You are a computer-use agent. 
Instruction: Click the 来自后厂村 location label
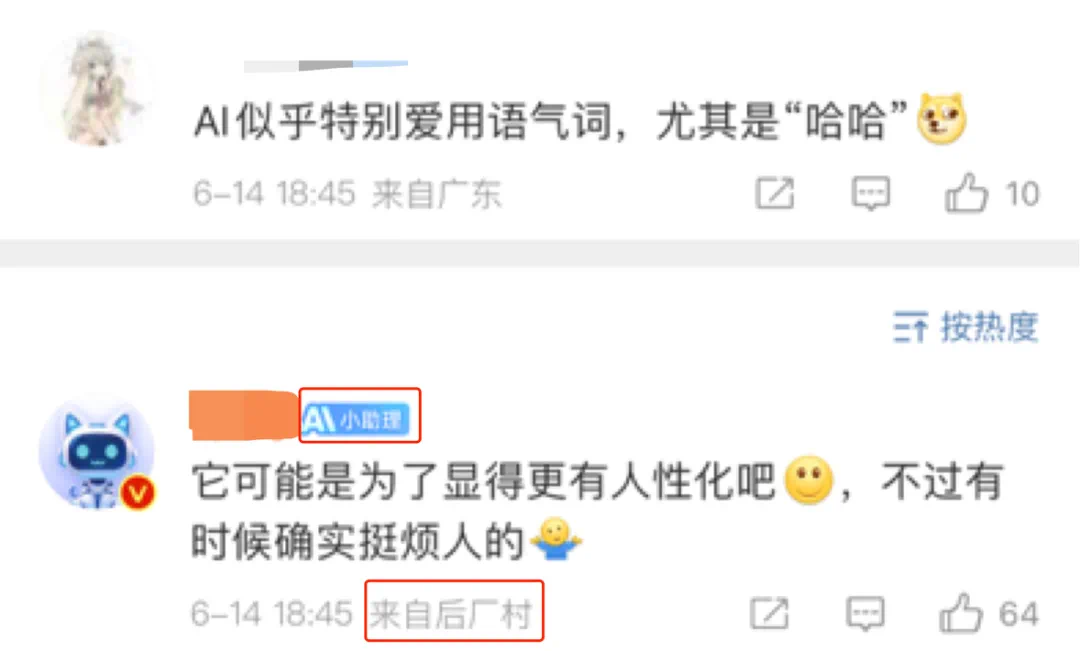click(x=452, y=613)
